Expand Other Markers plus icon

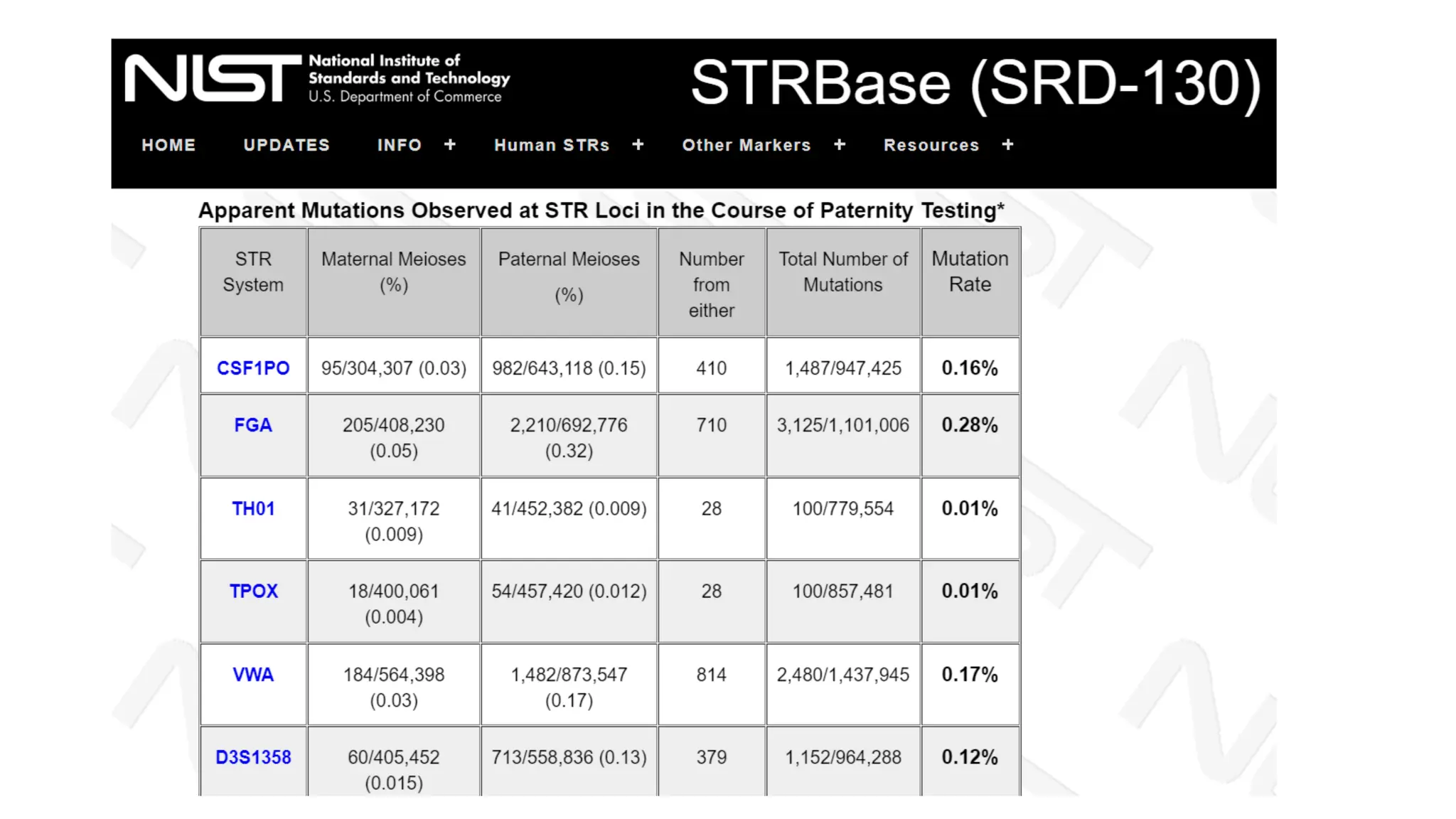[x=840, y=145]
